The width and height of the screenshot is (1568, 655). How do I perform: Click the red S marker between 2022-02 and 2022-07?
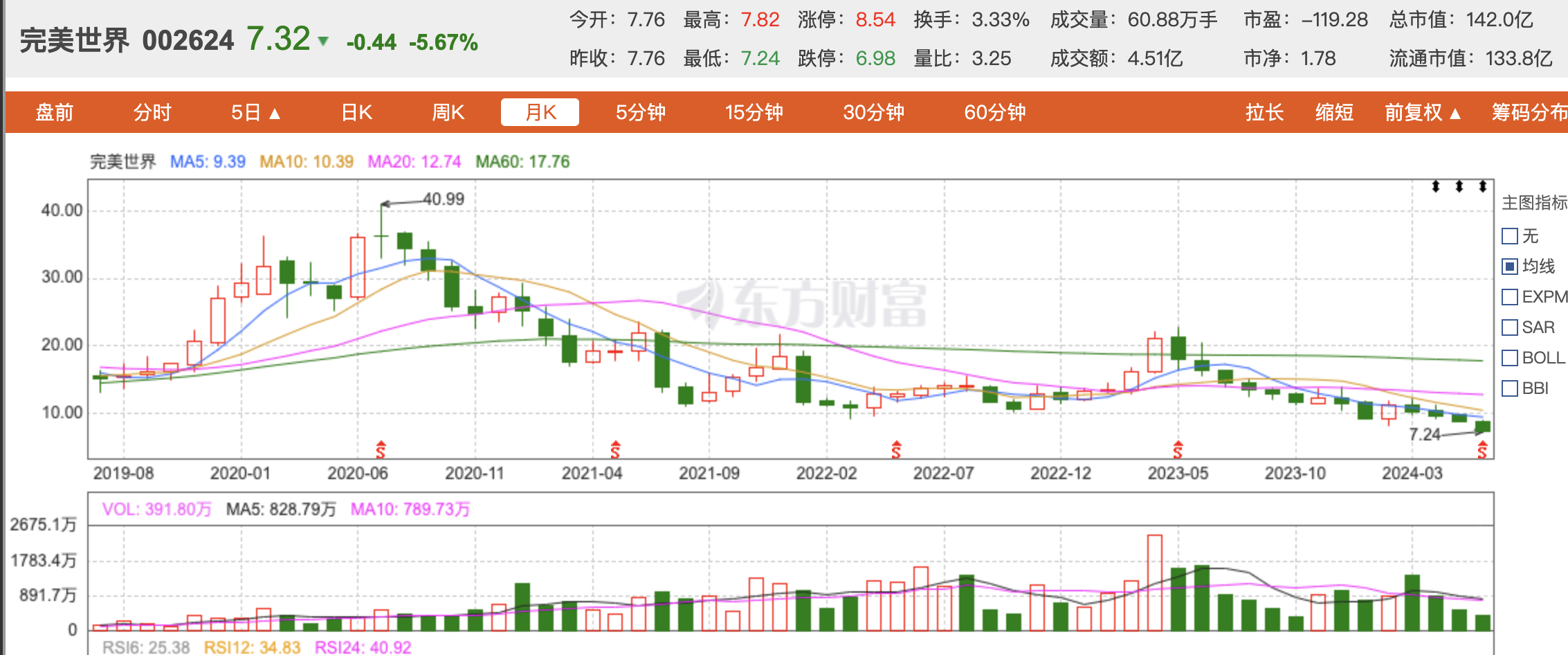click(x=896, y=449)
